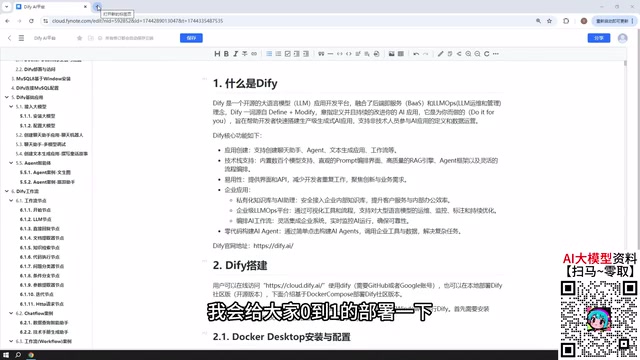Viewport: 640px width, 360px height.
Task: Open Windows taskbar search
Action: click(18, 355)
